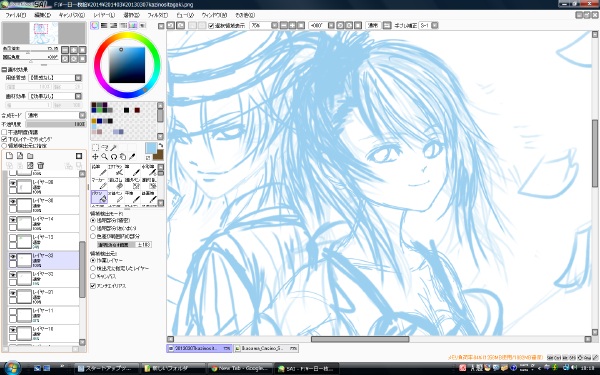
Task: Collapse the 画材効果 section expander
Action: (x=4, y=70)
